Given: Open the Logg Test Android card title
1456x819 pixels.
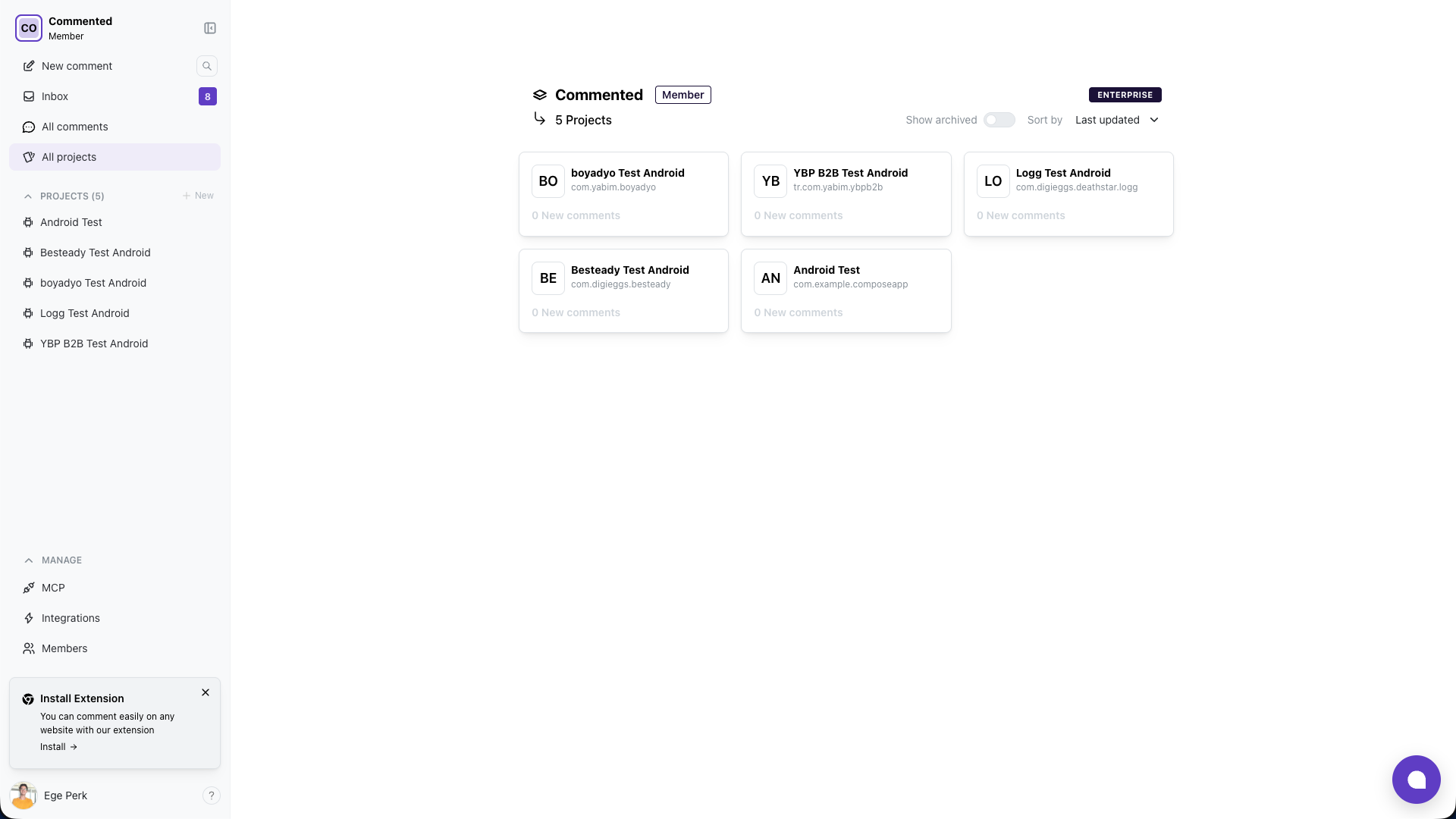Looking at the screenshot, I should point(1063,173).
